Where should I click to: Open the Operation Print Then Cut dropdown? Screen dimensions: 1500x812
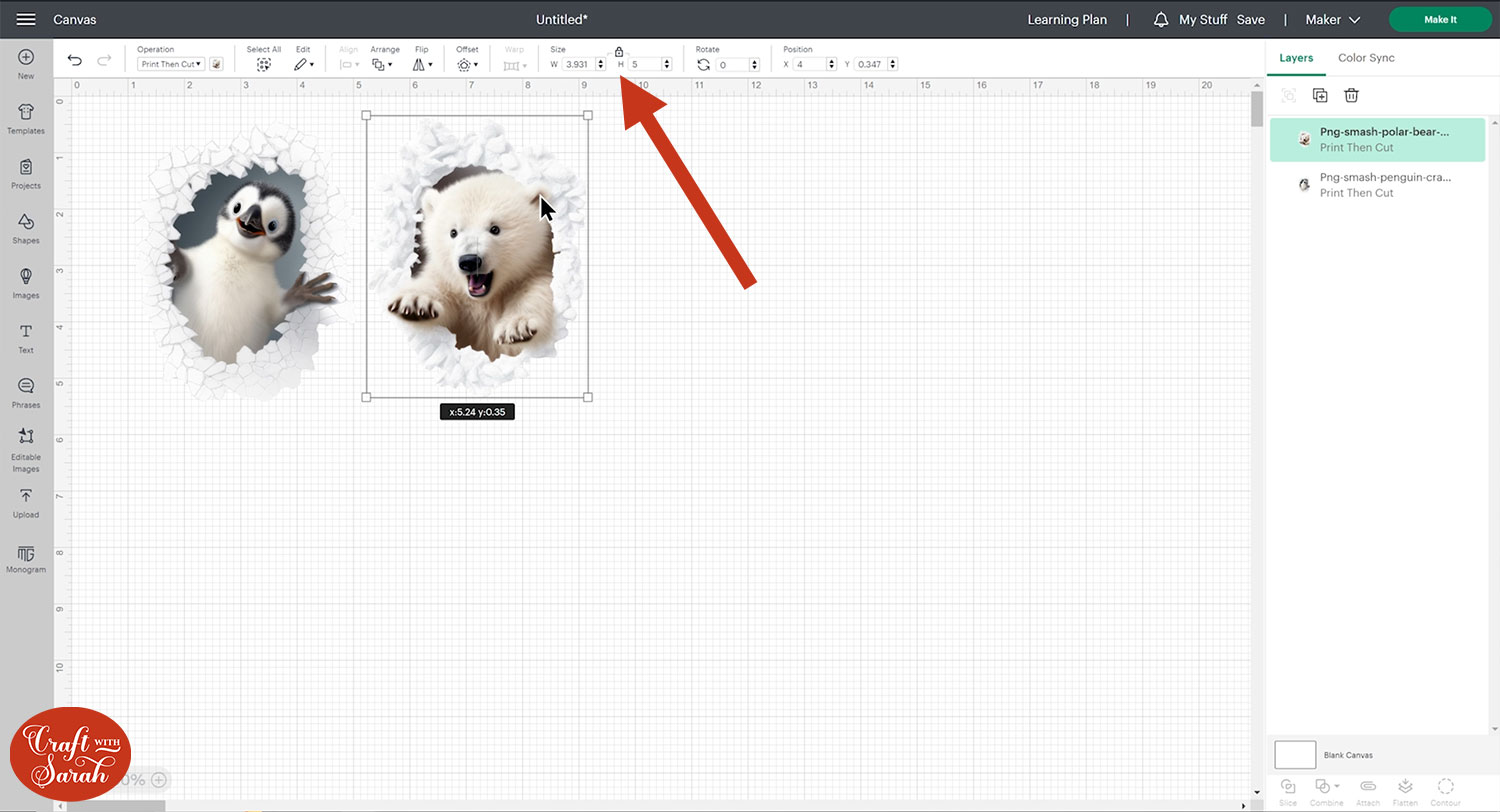coord(171,64)
